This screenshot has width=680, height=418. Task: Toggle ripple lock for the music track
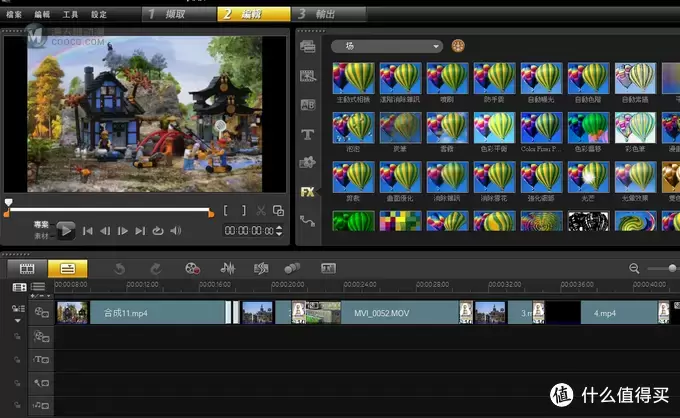tap(17, 406)
